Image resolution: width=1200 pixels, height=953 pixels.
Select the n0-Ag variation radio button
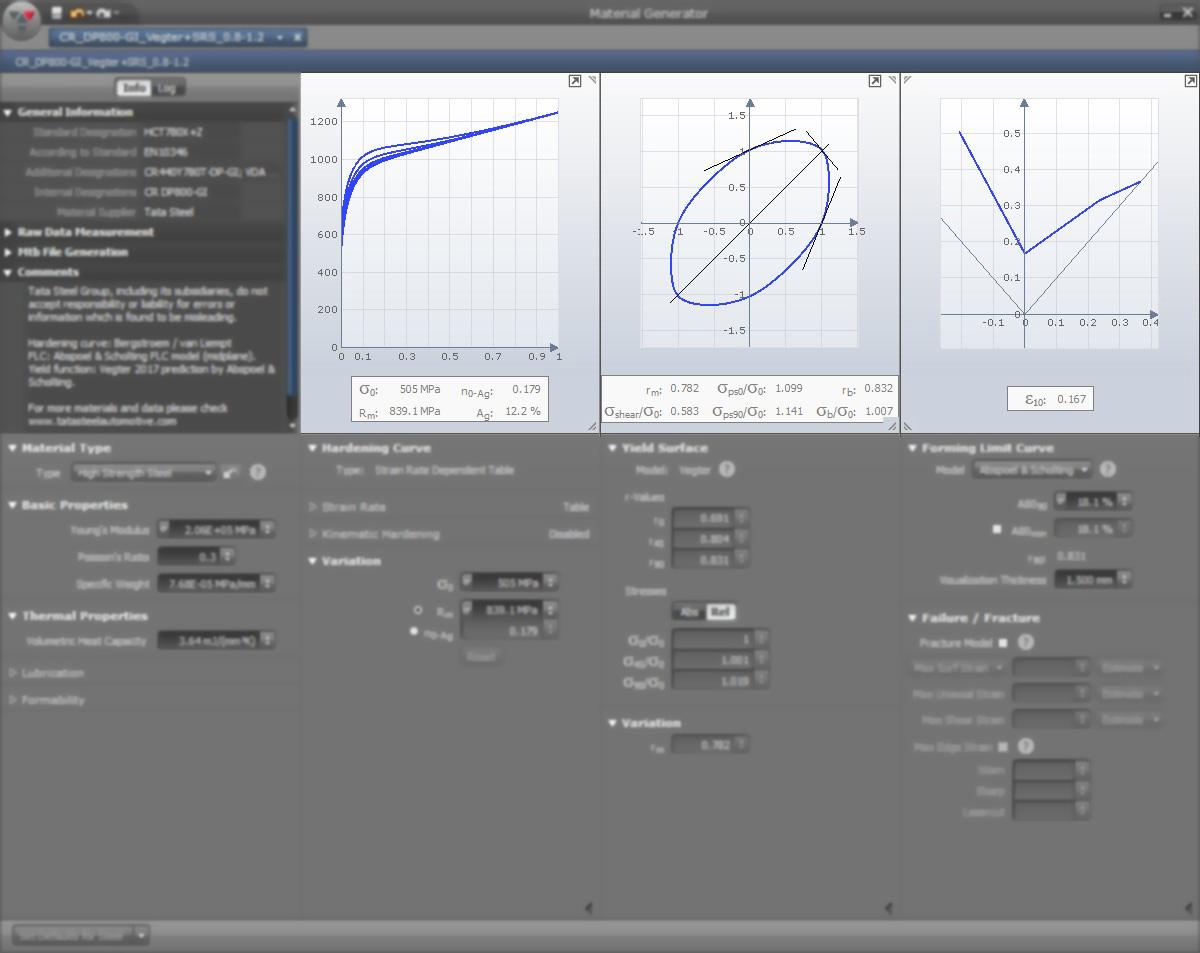tap(414, 632)
